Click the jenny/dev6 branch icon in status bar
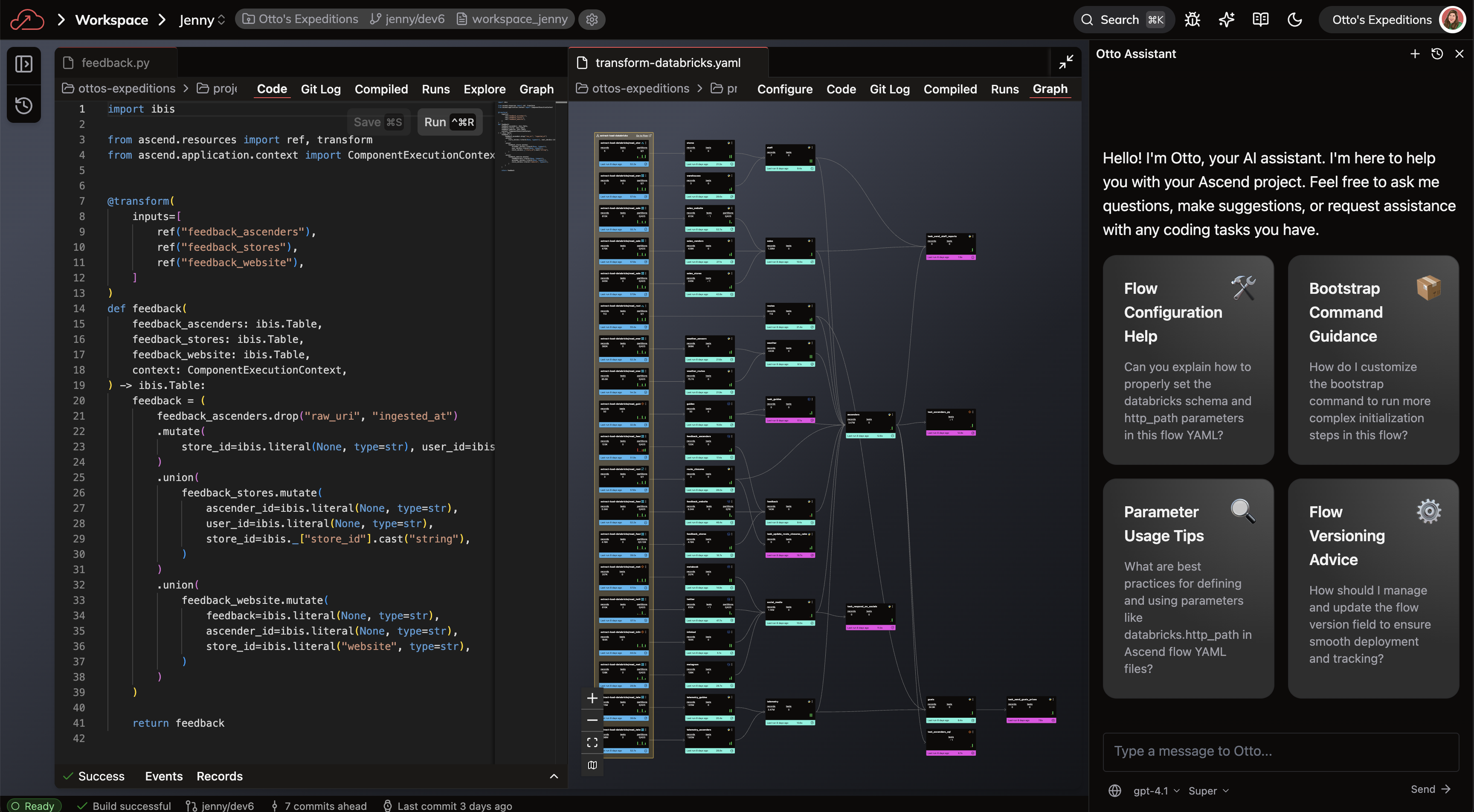Viewport: 1474px width, 812px height. click(x=191, y=806)
